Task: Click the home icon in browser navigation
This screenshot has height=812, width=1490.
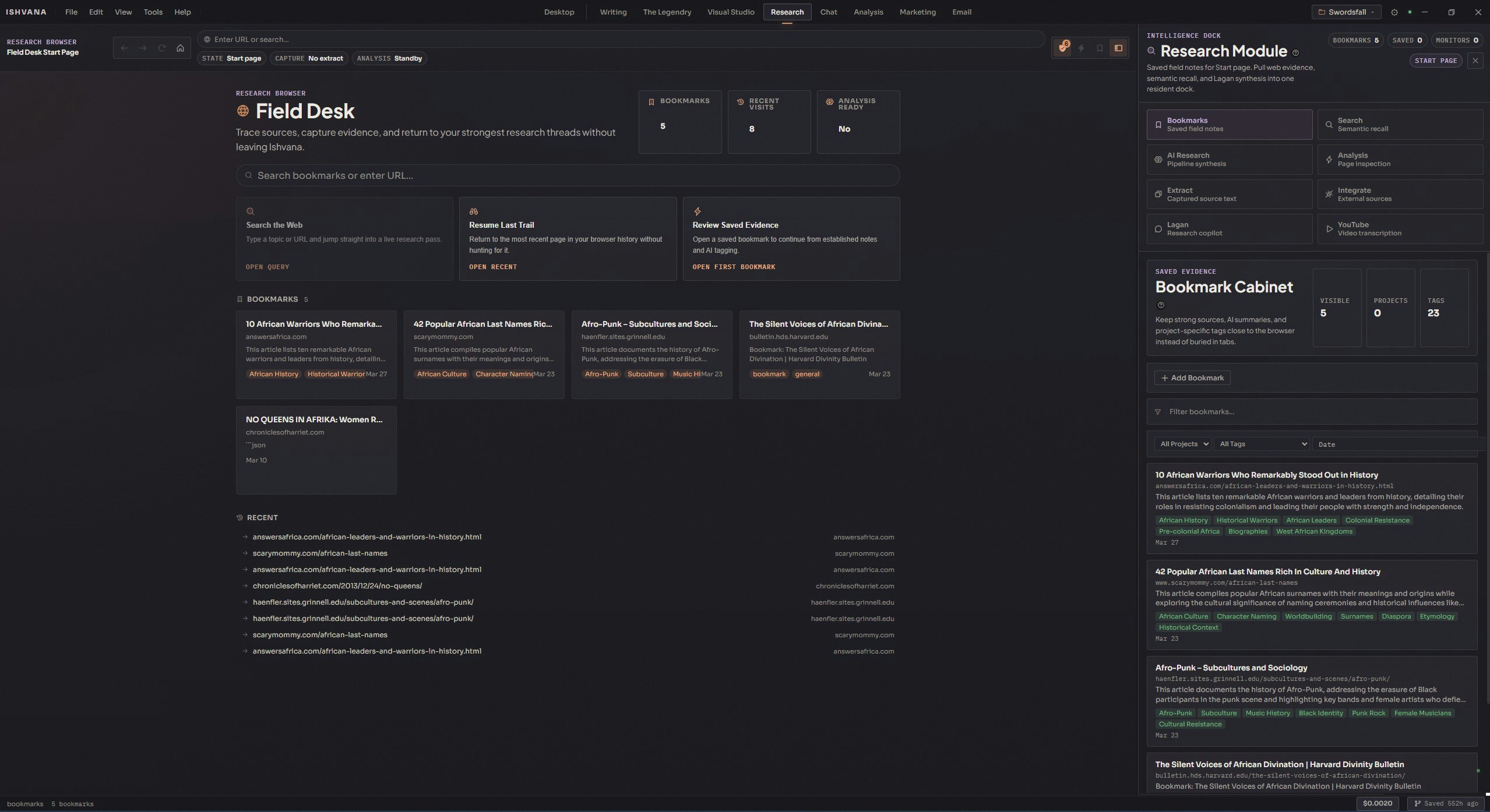Action: tap(180, 48)
